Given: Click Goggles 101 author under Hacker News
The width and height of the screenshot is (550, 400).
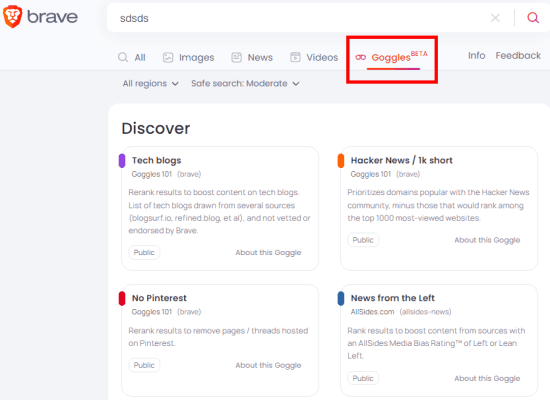Looking at the screenshot, I should (x=371, y=174).
